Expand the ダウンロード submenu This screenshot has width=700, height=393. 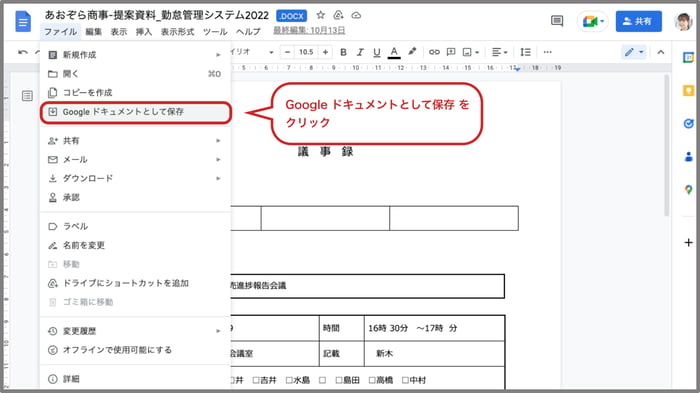[x=135, y=178]
